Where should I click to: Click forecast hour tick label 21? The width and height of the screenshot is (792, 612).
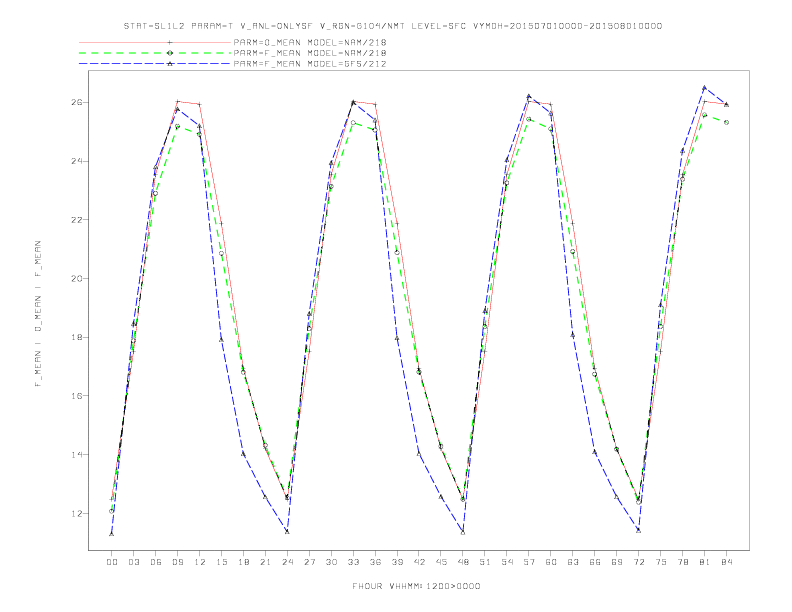(x=265, y=562)
